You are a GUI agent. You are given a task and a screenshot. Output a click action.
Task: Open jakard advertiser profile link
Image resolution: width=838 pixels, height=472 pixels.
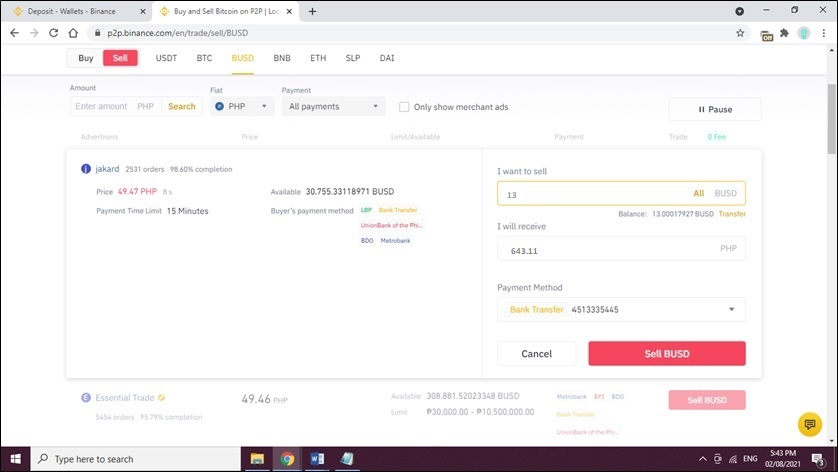click(107, 169)
